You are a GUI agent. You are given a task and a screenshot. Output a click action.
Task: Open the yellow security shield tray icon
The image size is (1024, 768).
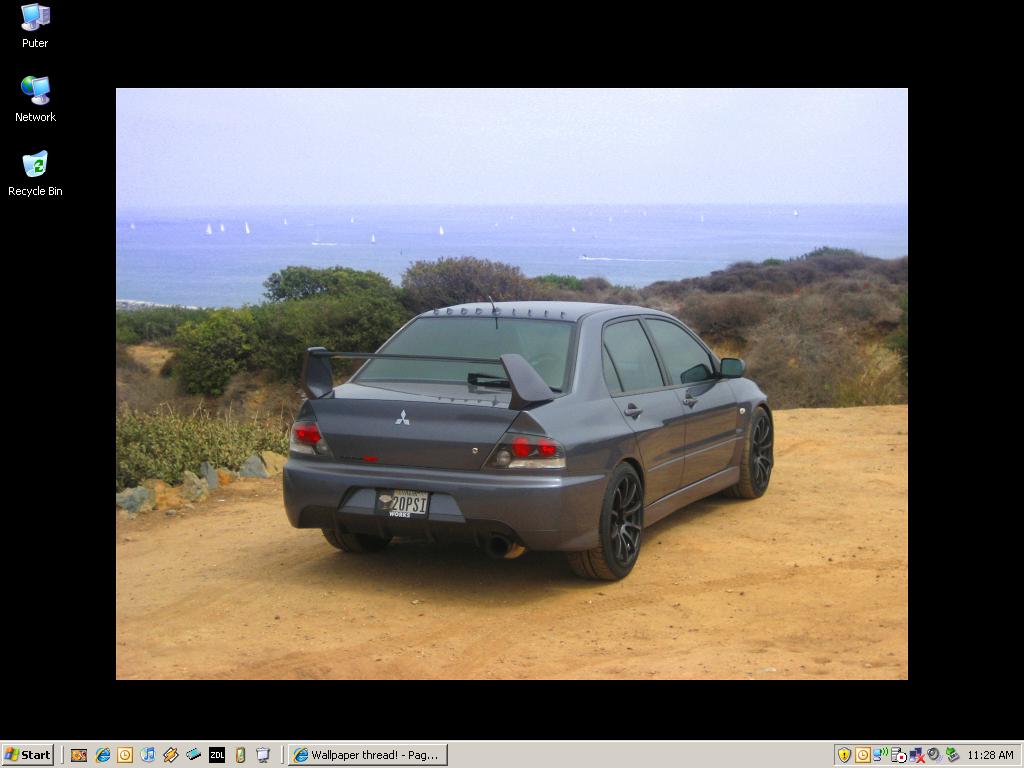(844, 755)
